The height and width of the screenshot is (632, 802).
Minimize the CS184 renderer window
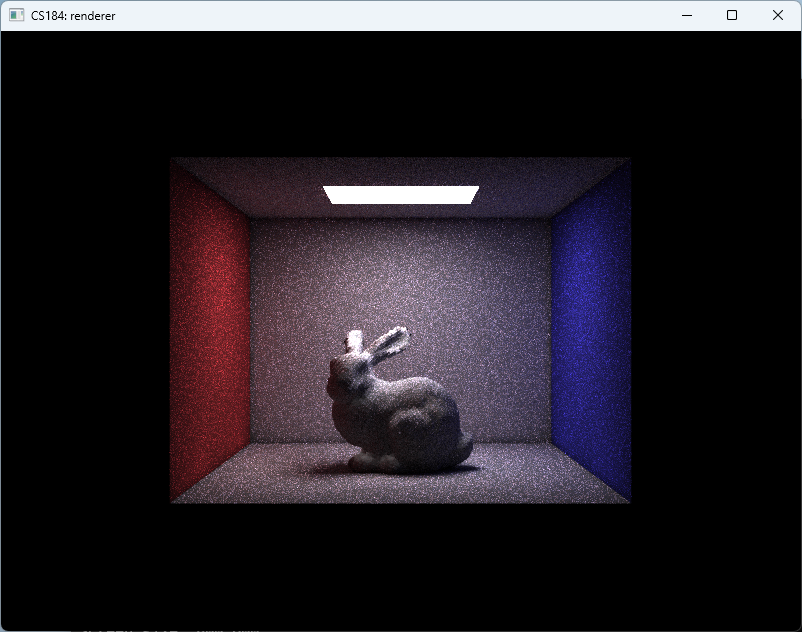pos(687,15)
